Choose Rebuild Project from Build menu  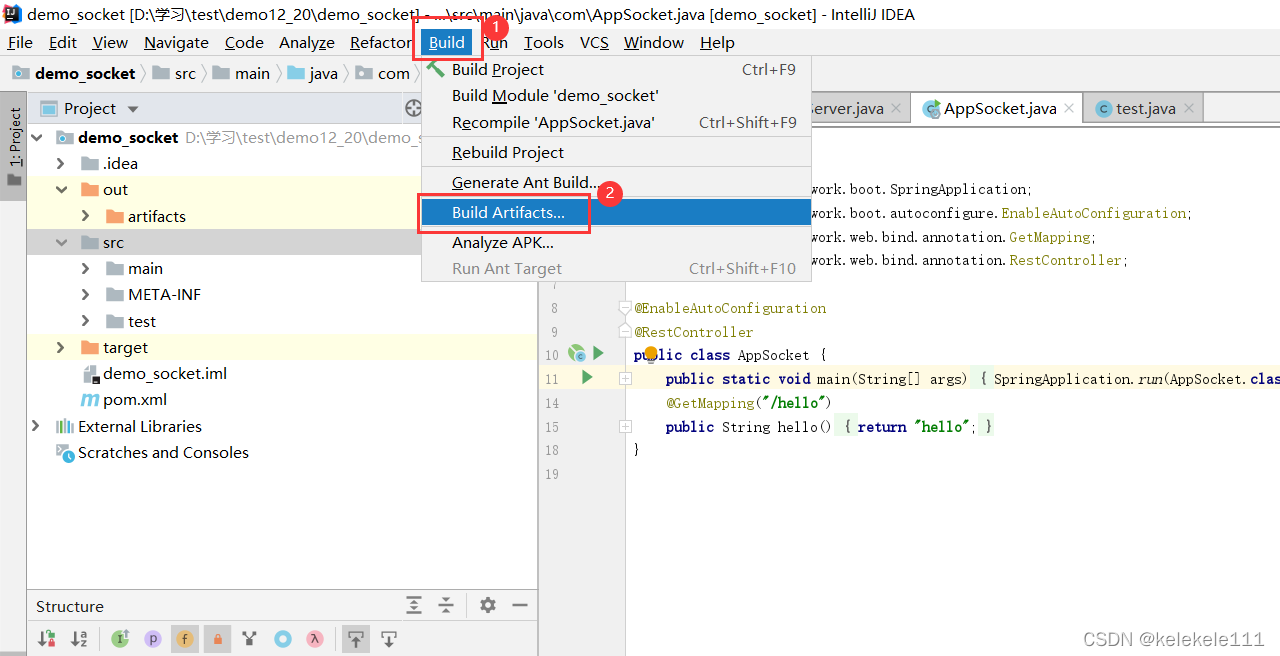point(616,152)
